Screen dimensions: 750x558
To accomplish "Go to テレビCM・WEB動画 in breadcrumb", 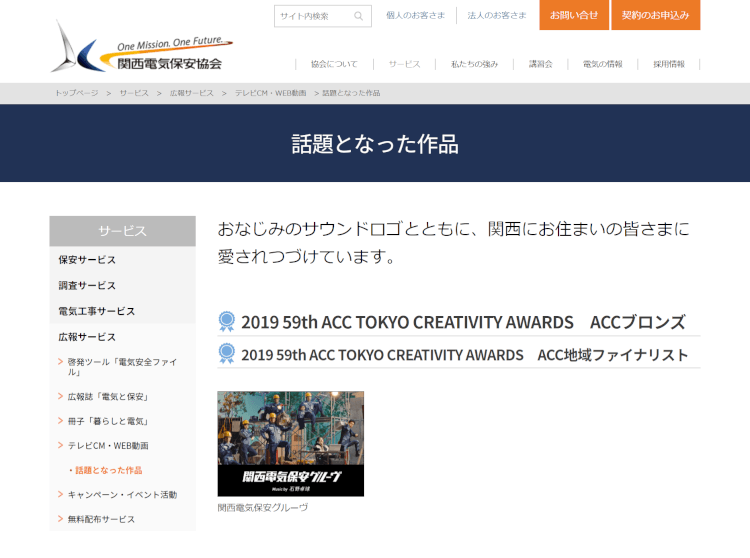I will [270, 93].
